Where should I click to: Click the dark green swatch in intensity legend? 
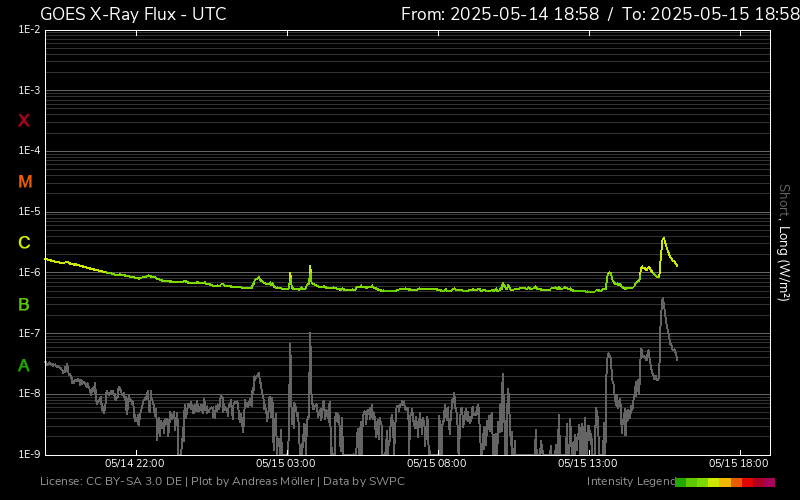[x=680, y=482]
